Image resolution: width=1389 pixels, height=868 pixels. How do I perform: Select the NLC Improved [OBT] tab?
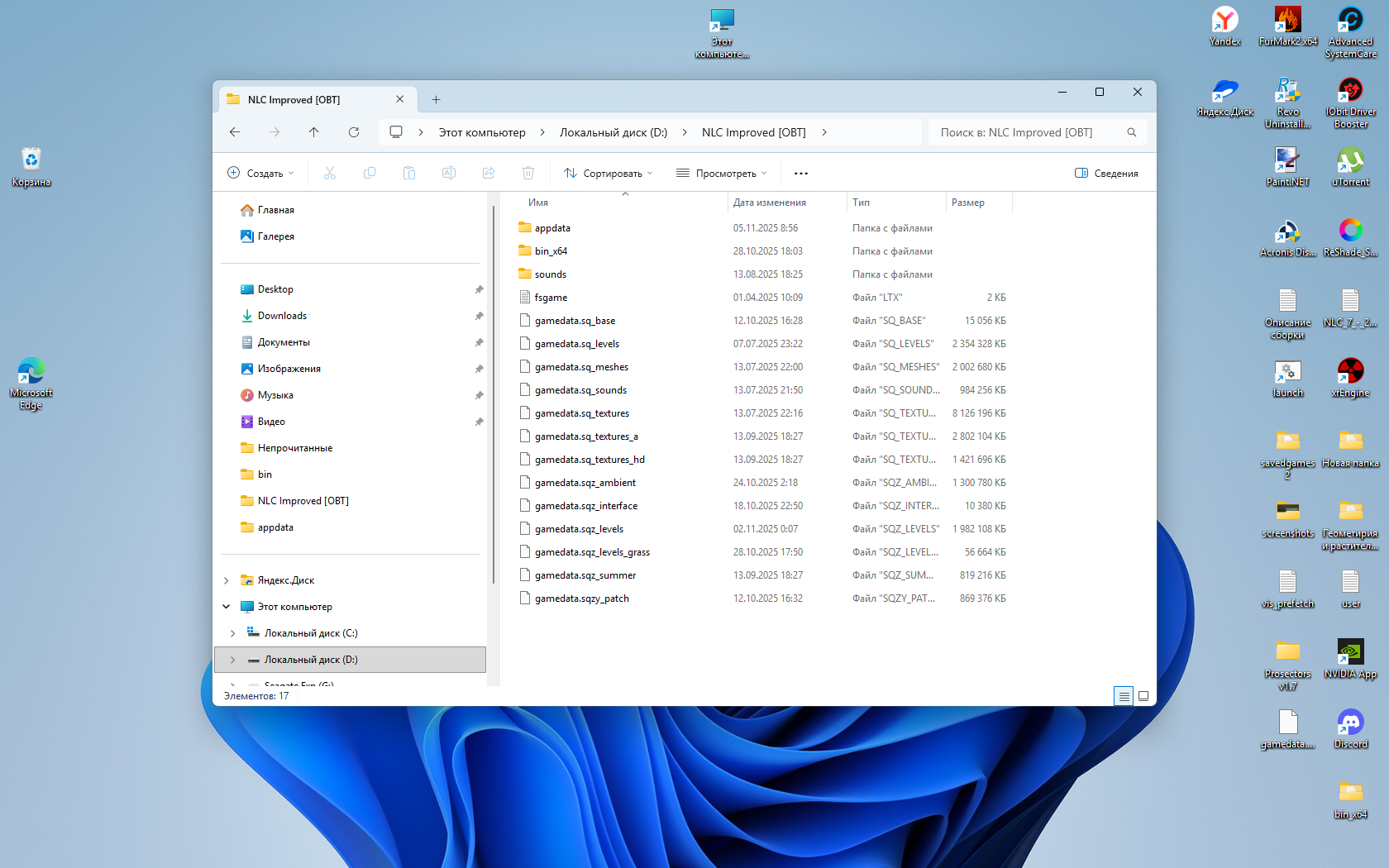pyautogui.click(x=304, y=100)
